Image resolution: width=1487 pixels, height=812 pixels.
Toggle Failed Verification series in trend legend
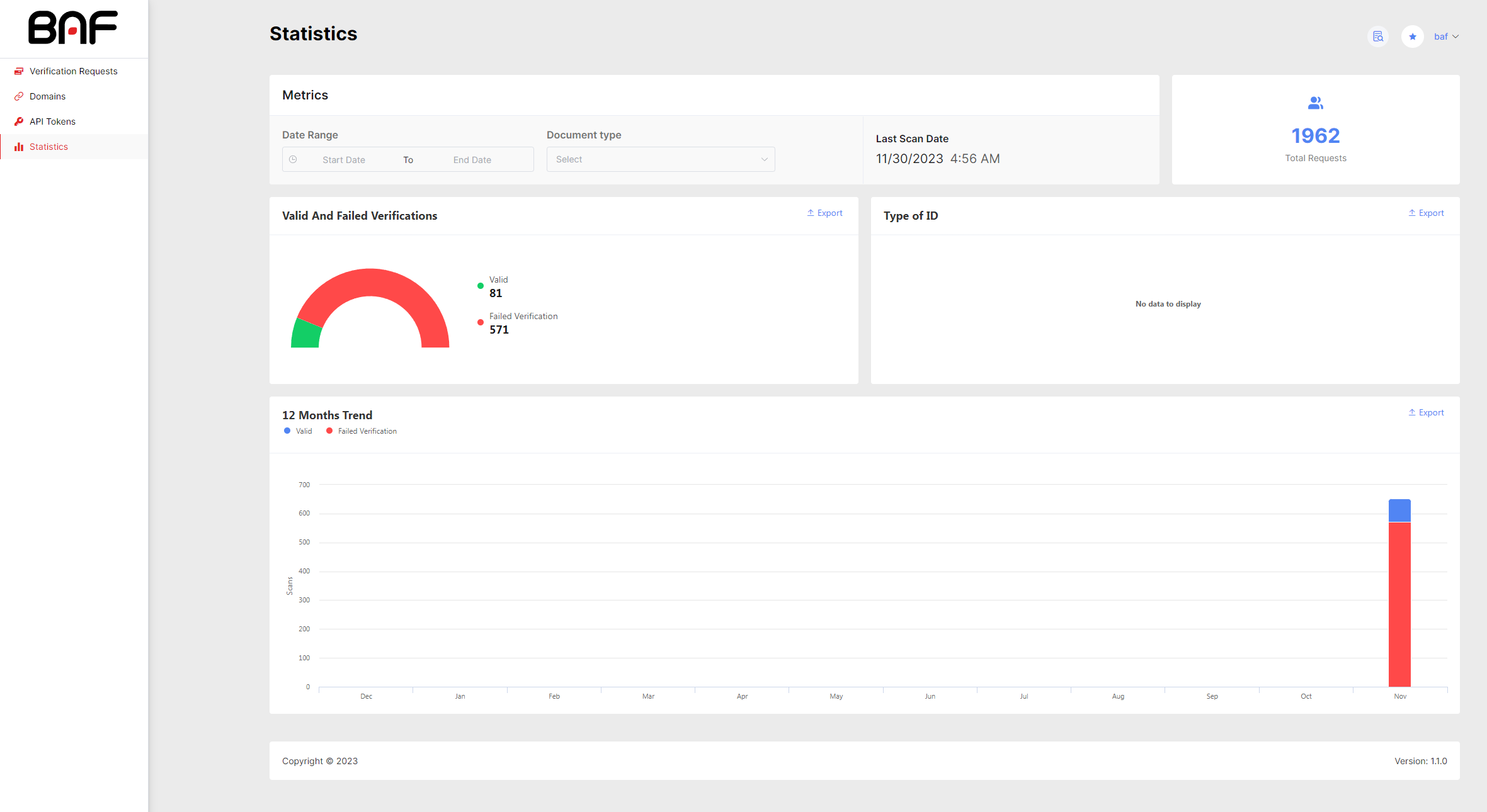click(362, 431)
